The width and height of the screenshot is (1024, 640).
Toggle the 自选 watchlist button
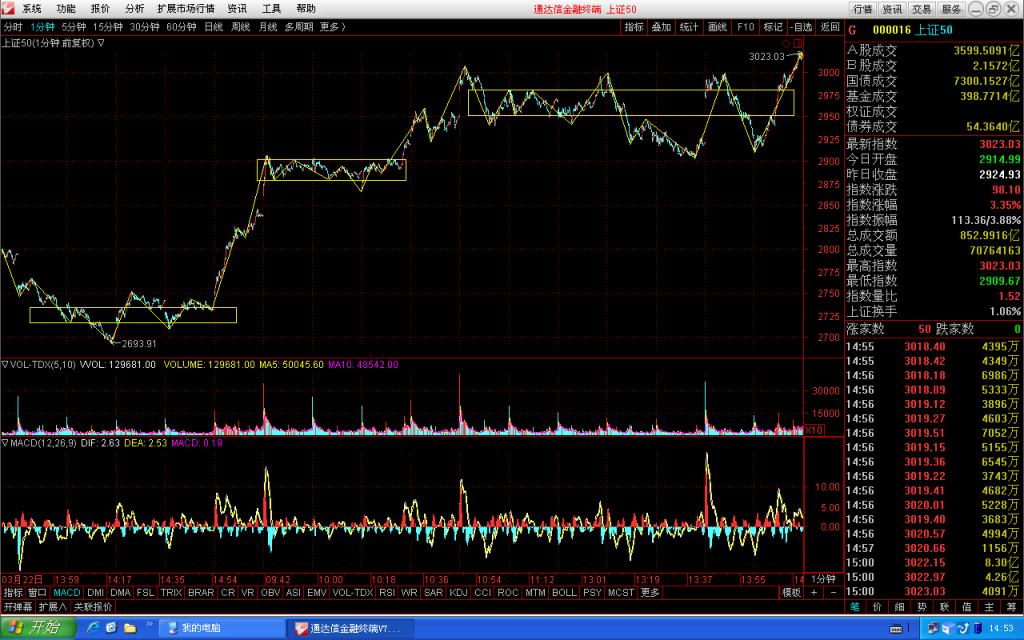point(801,27)
